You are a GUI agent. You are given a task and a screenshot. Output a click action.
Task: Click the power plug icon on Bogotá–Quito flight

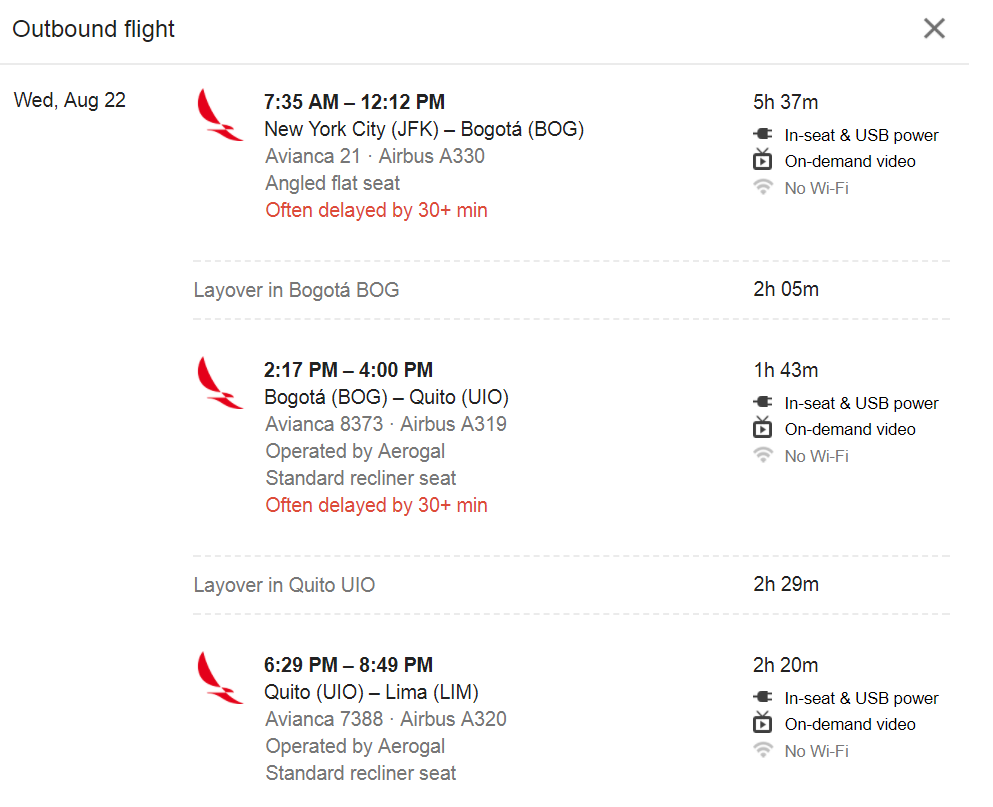(763, 402)
